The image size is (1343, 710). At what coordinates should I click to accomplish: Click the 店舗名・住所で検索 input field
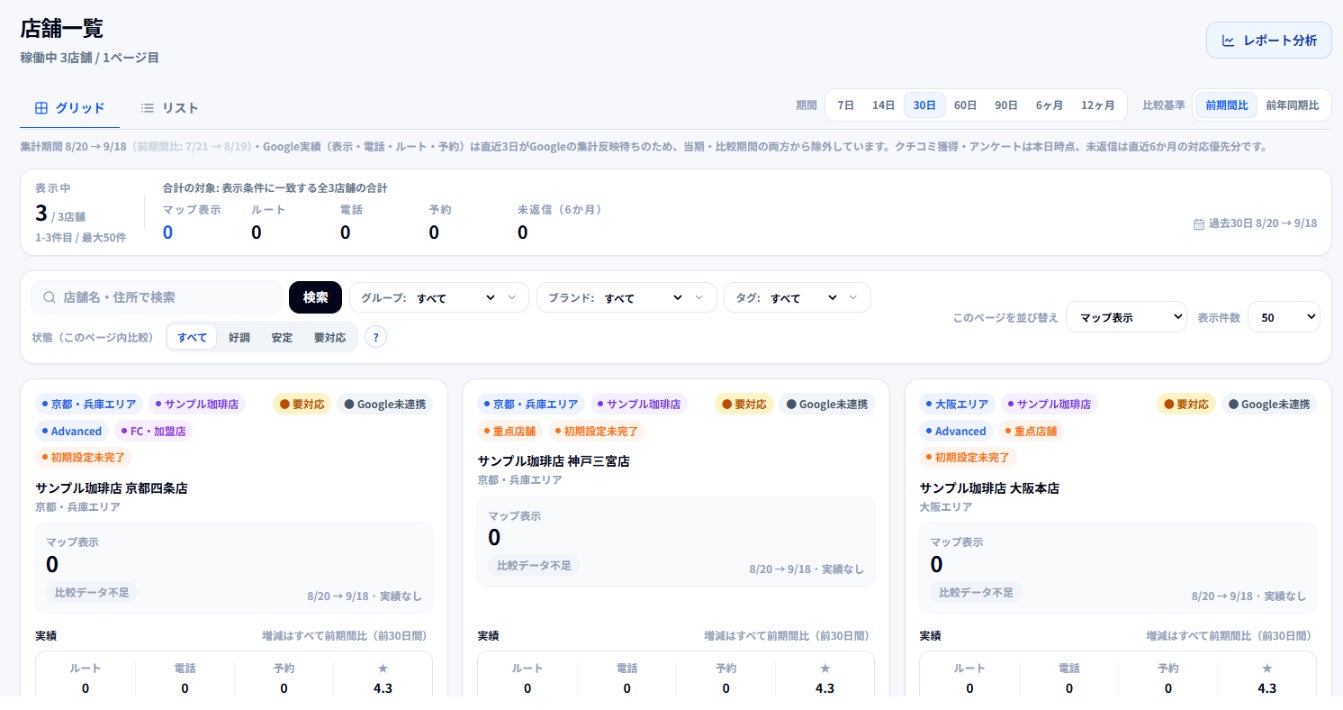point(157,297)
